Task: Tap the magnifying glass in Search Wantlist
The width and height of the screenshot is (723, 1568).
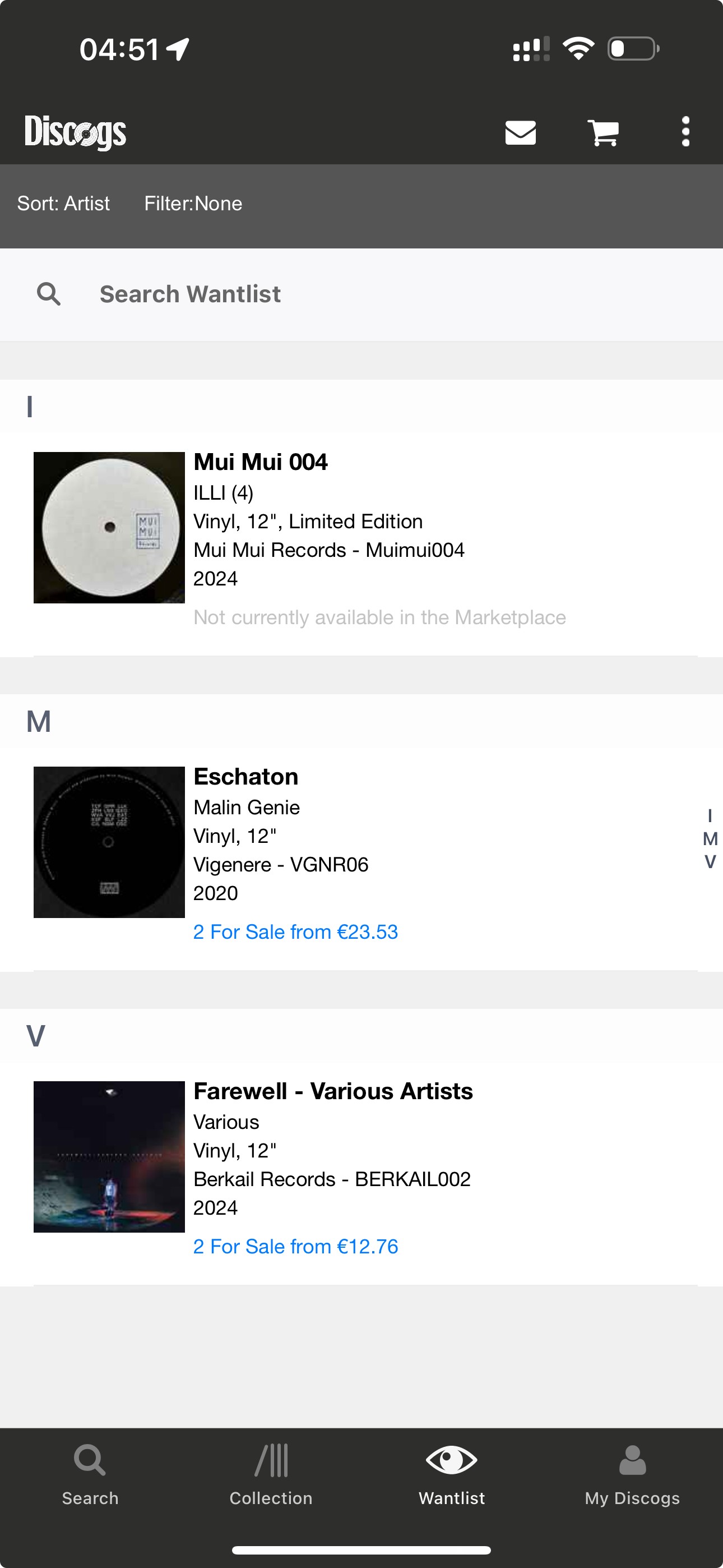Action: point(49,294)
